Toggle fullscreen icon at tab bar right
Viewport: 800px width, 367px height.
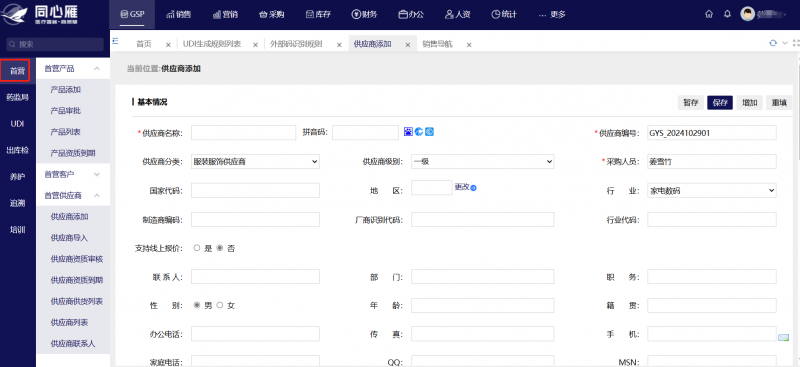[796, 43]
